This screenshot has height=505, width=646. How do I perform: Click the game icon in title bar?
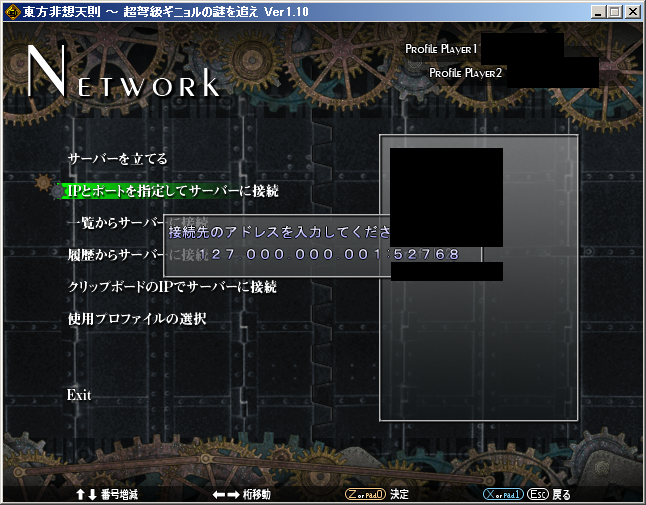coord(12,12)
